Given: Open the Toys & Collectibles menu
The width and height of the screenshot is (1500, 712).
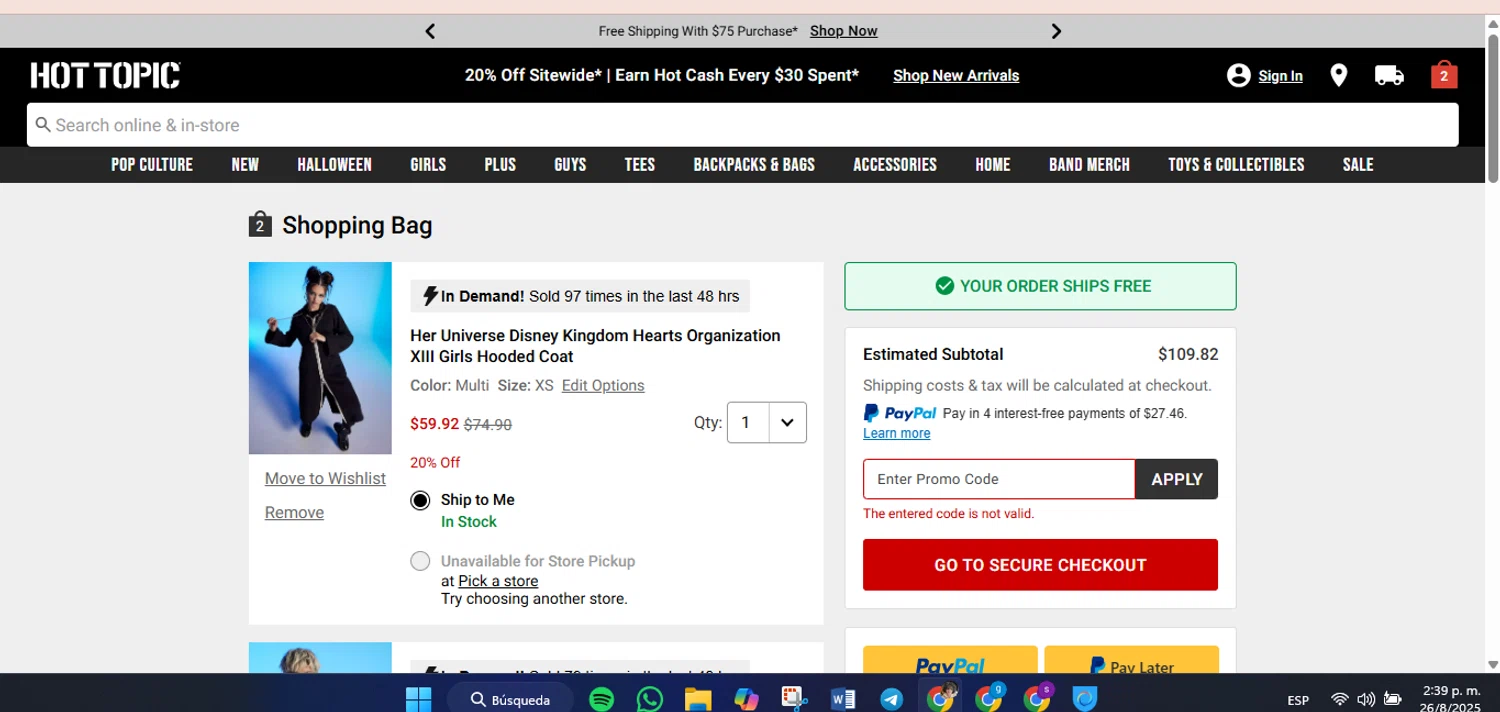Looking at the screenshot, I should click(x=1236, y=165).
